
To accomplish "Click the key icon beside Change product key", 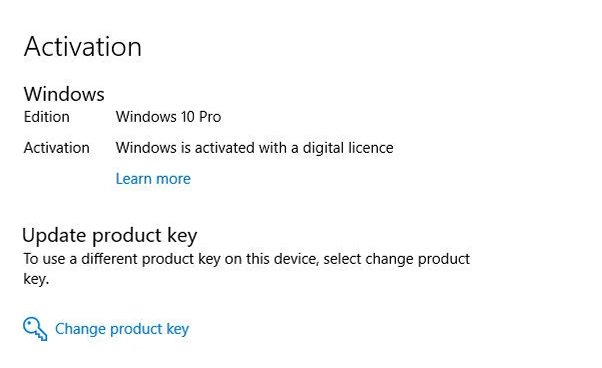I will pos(35,329).
